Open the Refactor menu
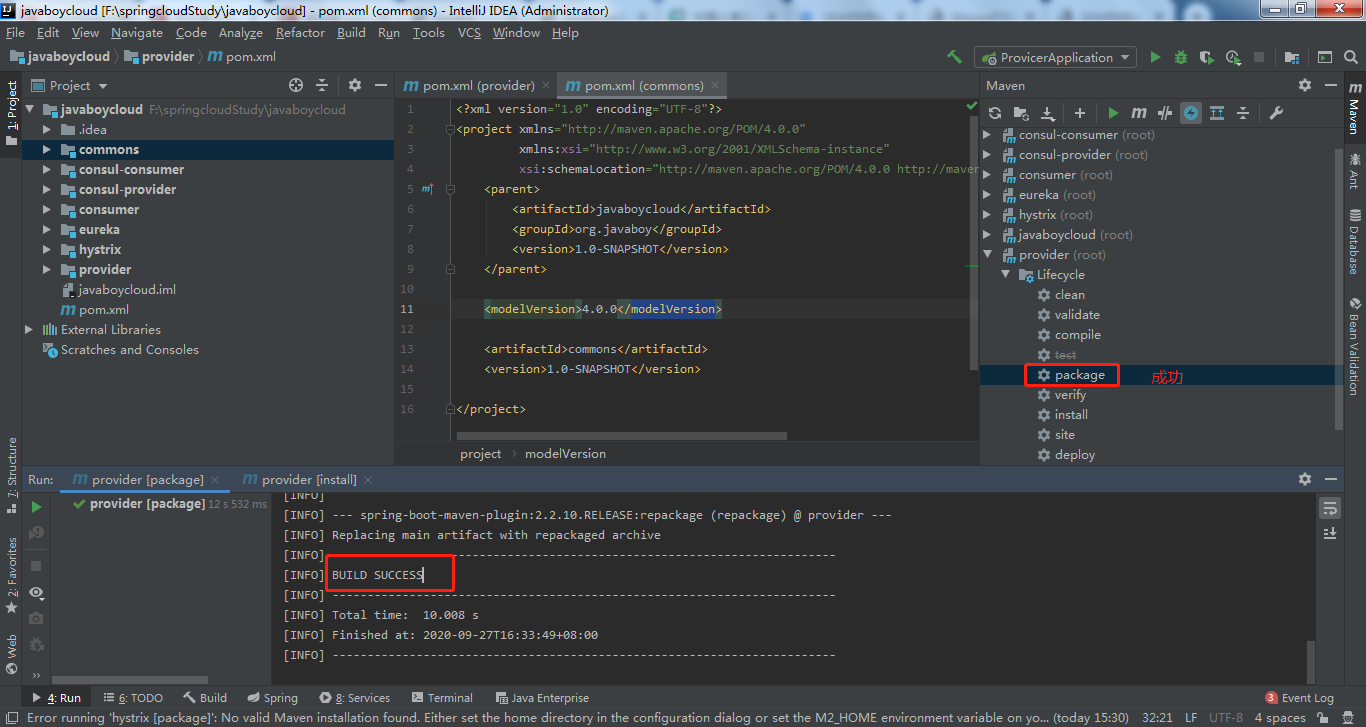This screenshot has height=727, width=1366. coord(300,33)
